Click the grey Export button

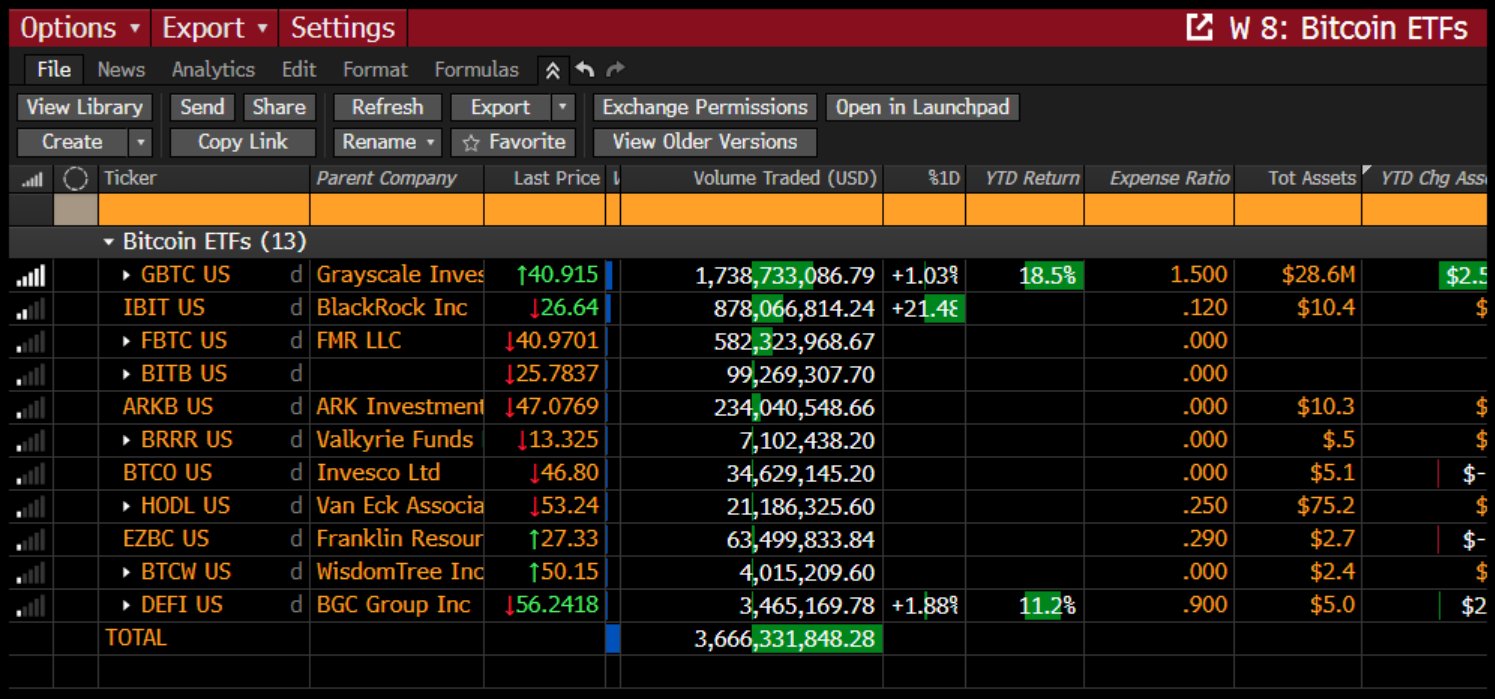501,107
